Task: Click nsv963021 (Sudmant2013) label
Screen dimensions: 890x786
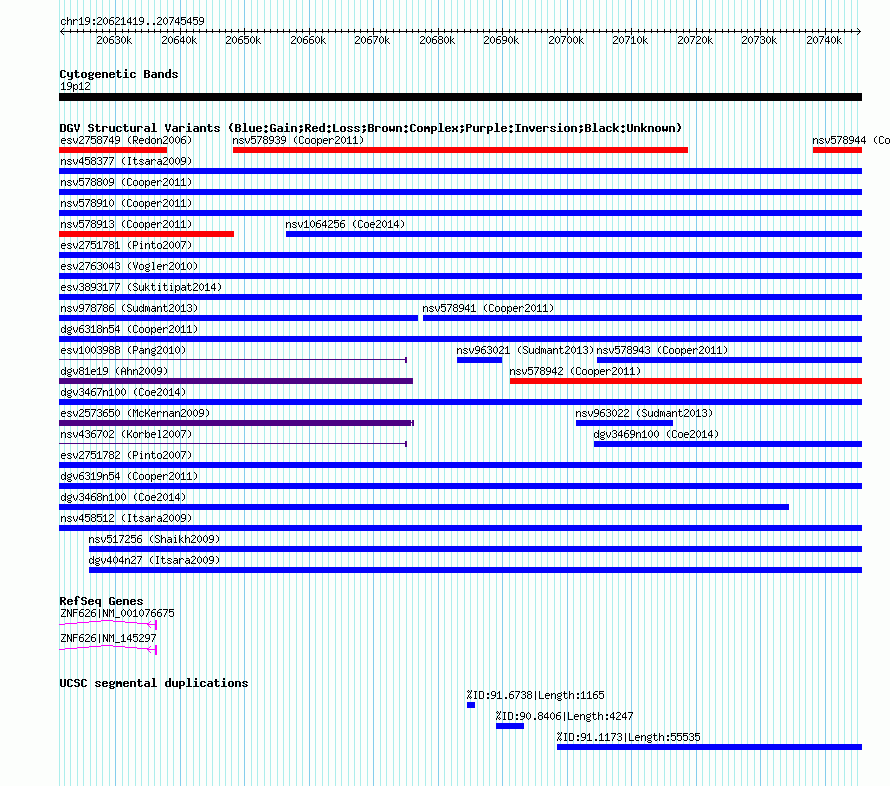Action: (x=525, y=350)
